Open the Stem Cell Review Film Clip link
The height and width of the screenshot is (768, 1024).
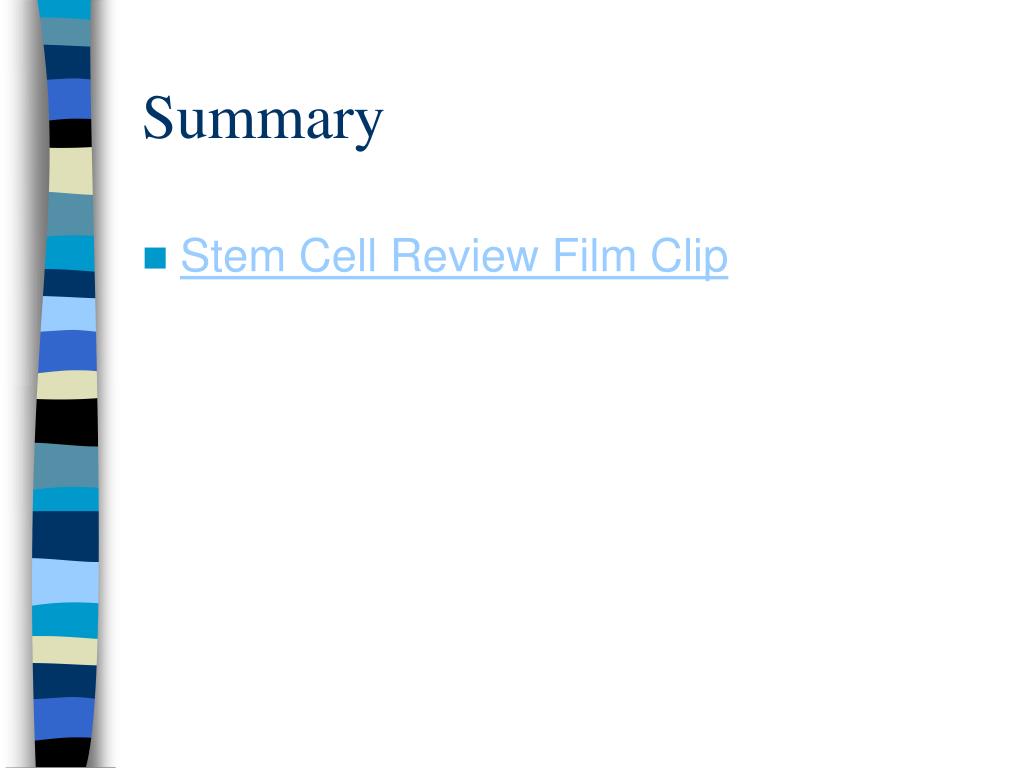click(454, 256)
